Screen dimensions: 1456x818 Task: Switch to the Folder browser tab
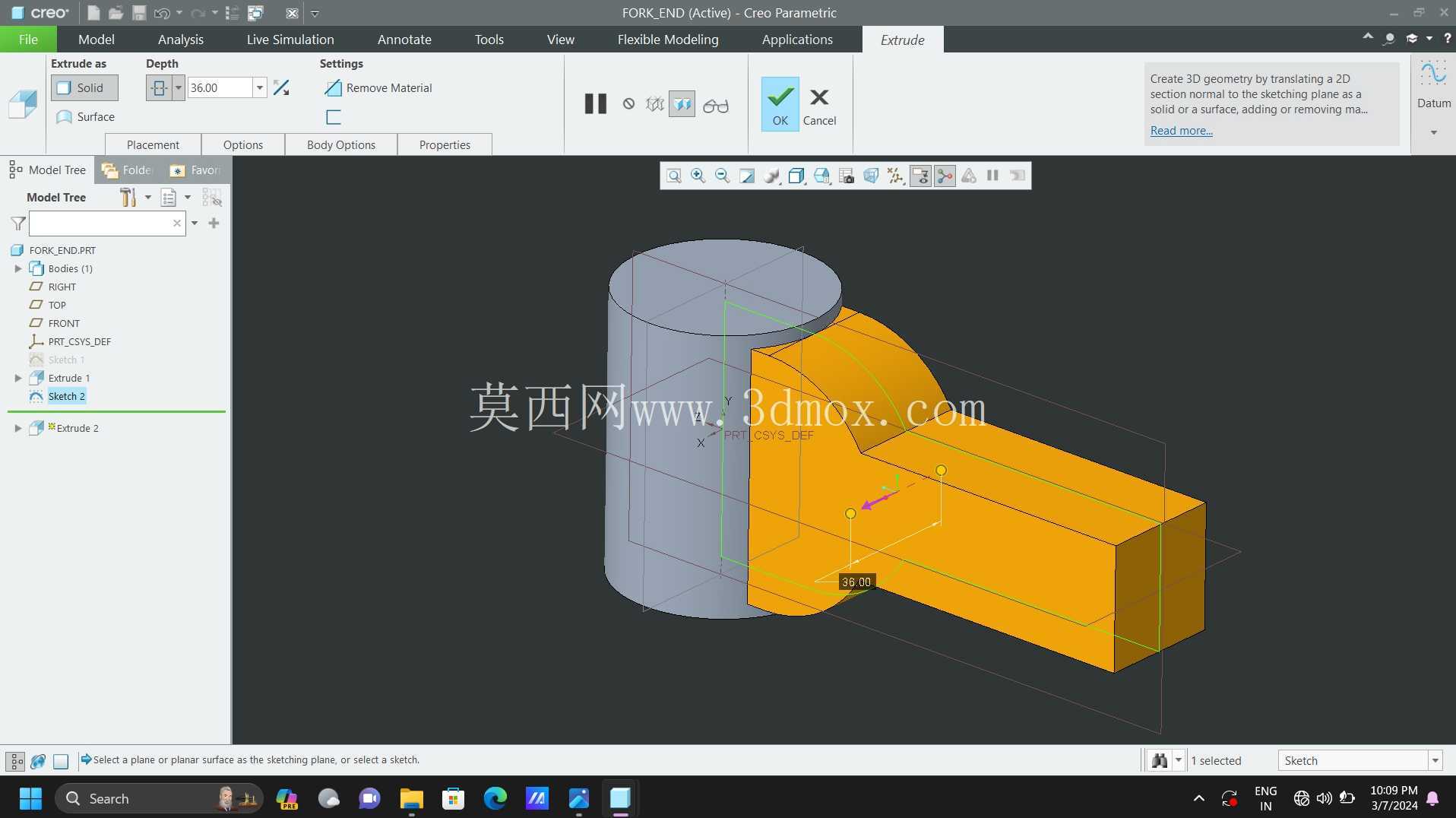coord(128,170)
